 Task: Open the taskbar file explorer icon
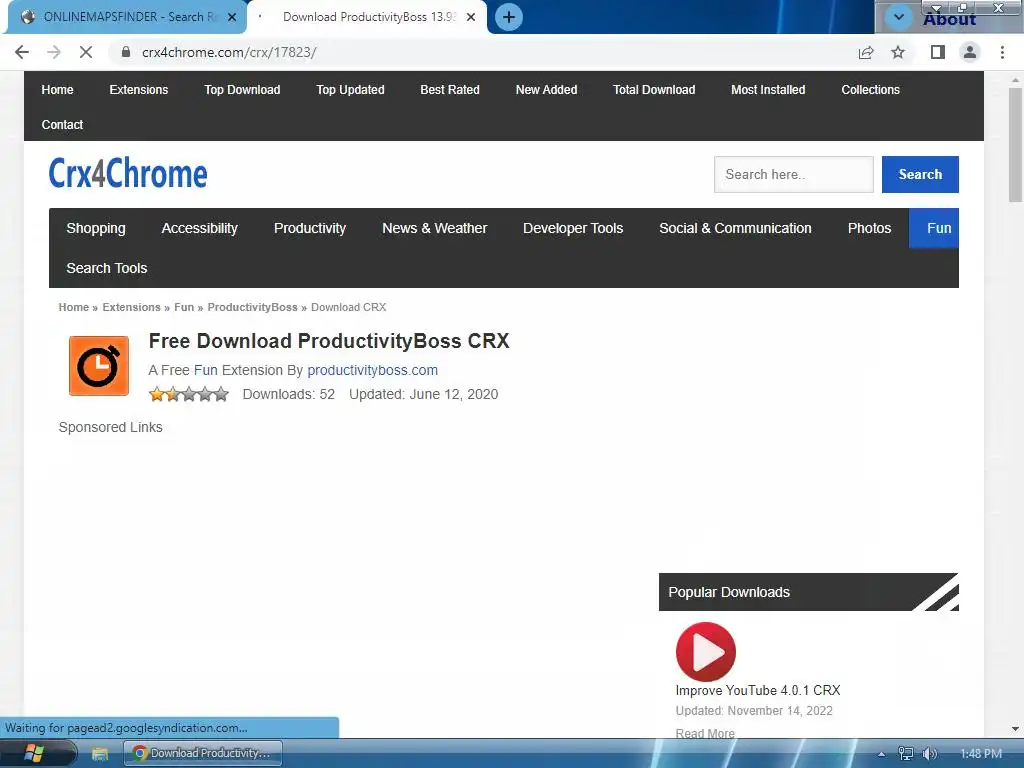tap(100, 754)
